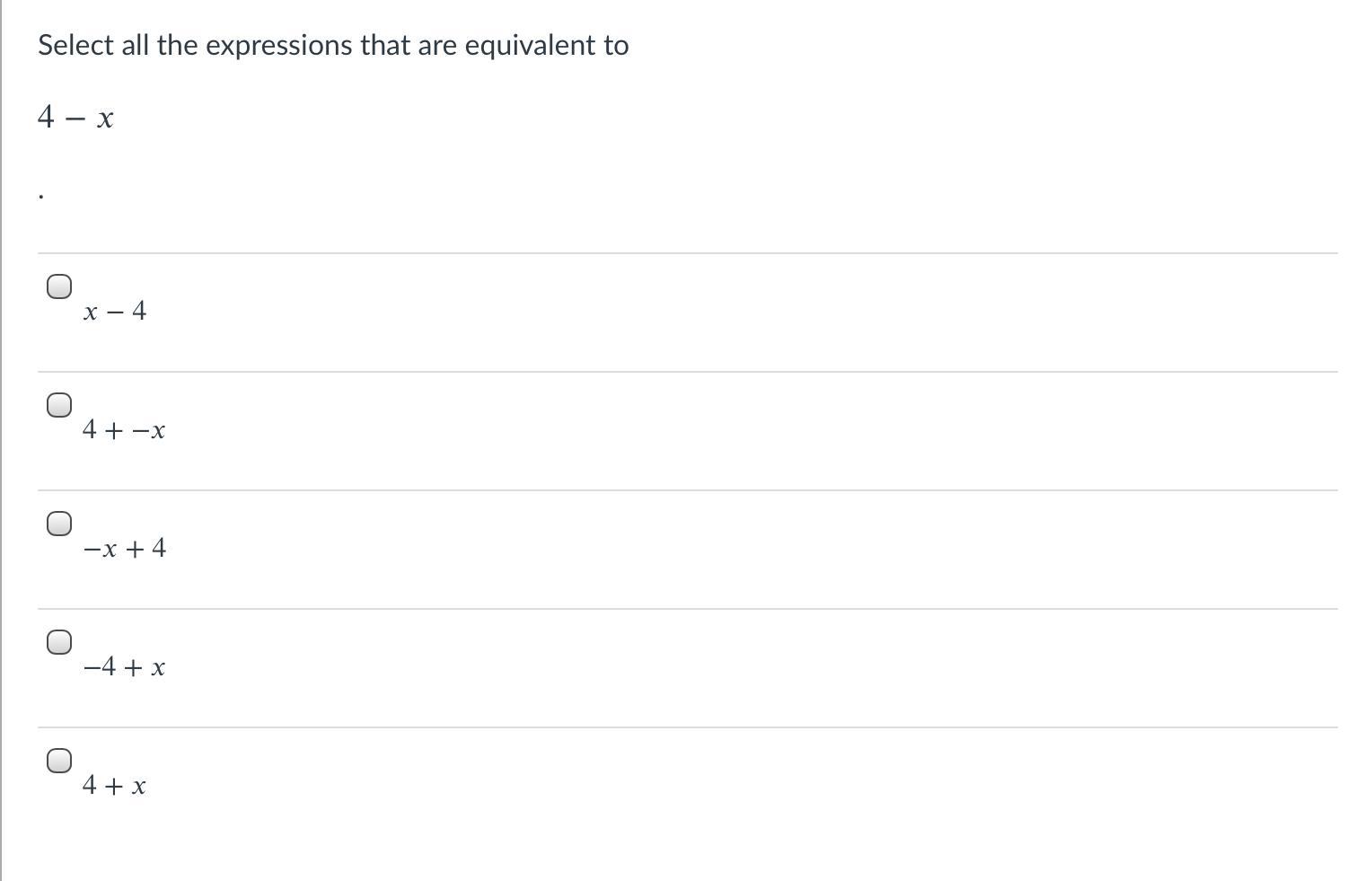Check the box for x − 4
This screenshot has width=1372, height=881.
[59, 286]
